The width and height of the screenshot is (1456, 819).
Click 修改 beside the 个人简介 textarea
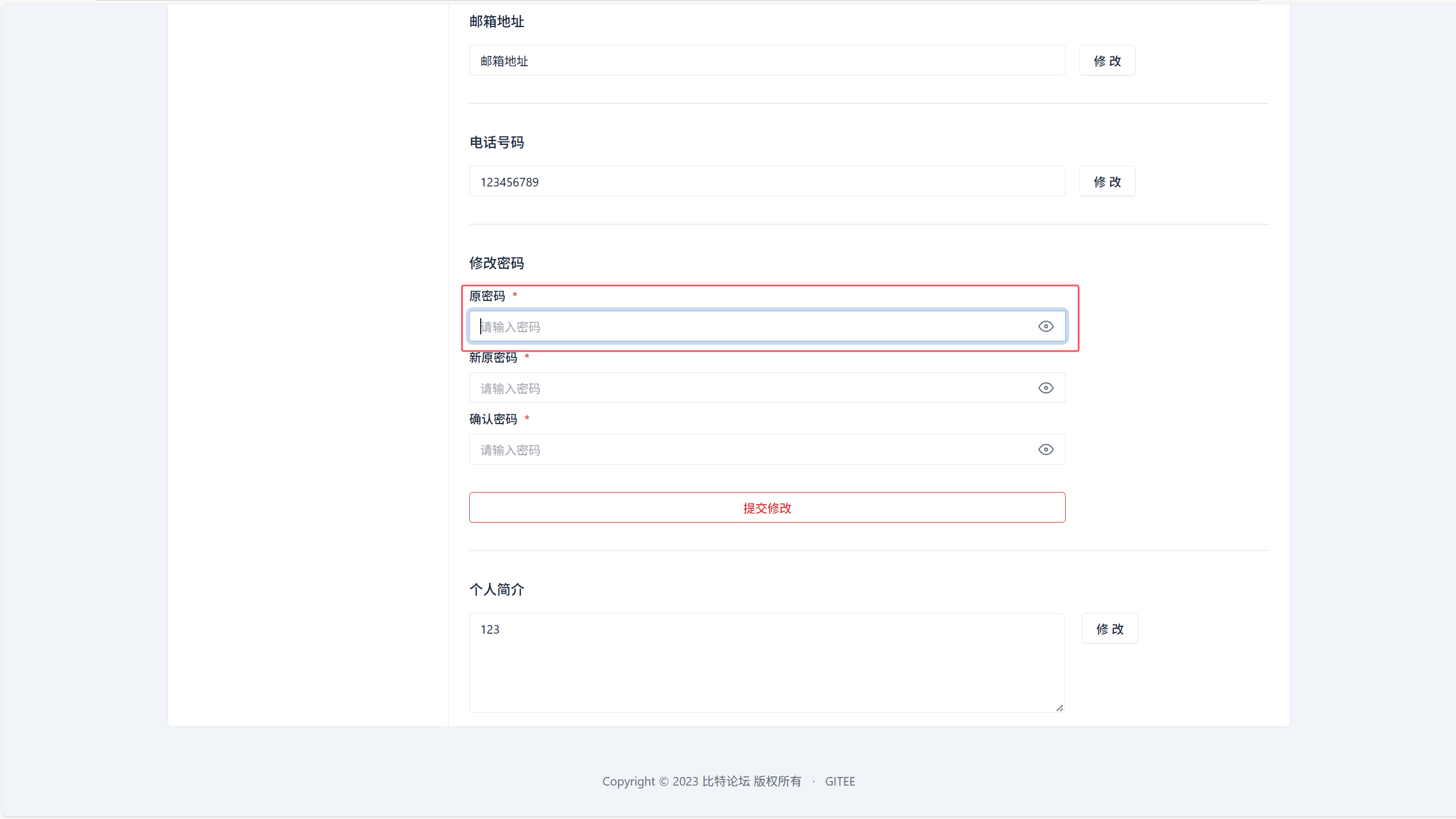click(x=1109, y=628)
